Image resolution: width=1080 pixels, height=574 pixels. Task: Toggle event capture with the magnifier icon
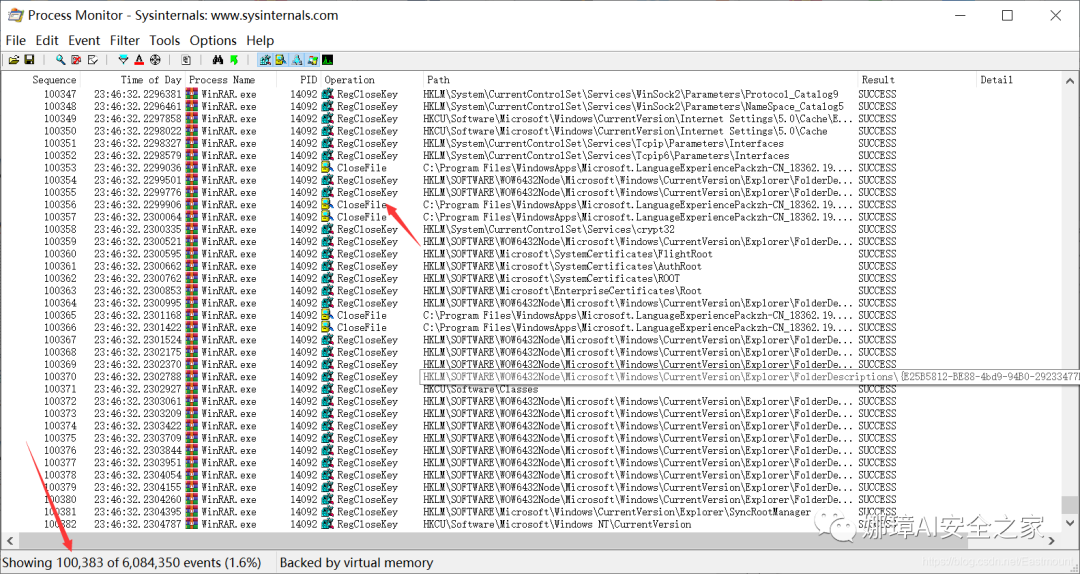(x=61, y=60)
